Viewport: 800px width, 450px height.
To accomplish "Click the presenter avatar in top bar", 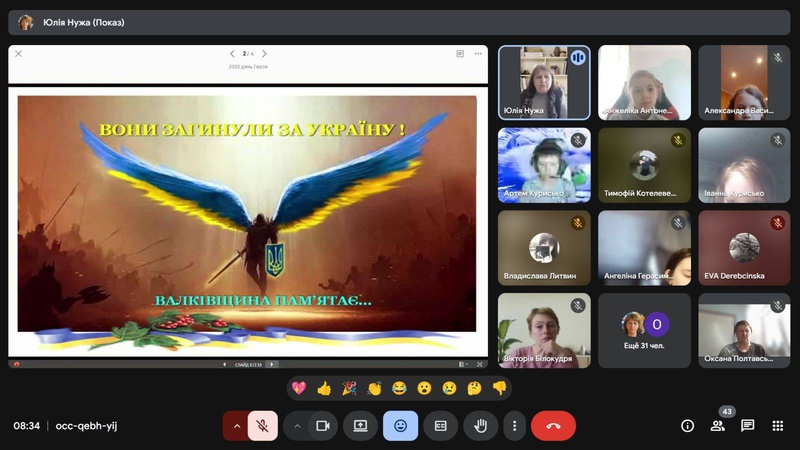I will point(26,22).
